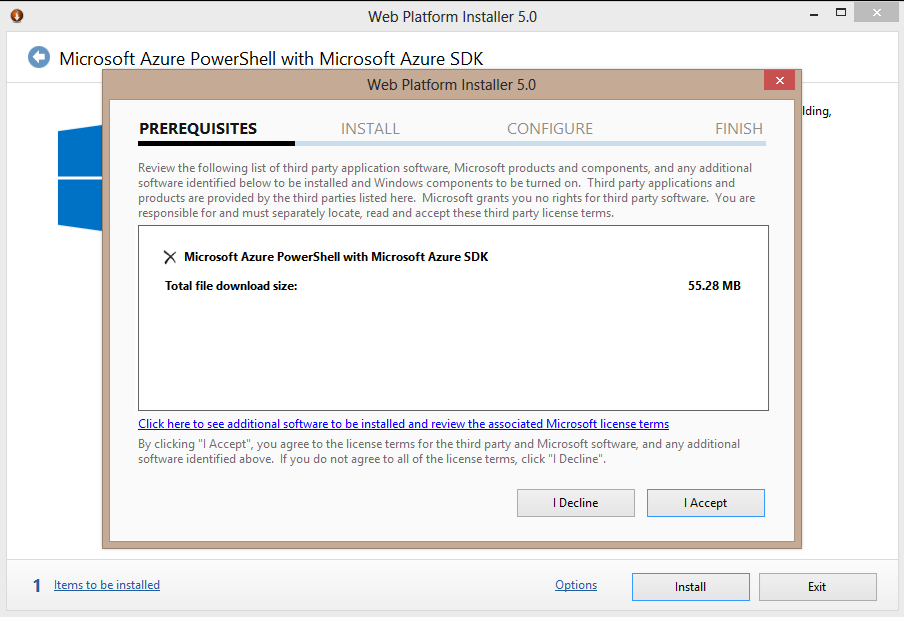Click the main page title Microsoft Azure PowerShell heading
Screen dimensions: 904x617
pos(271,59)
